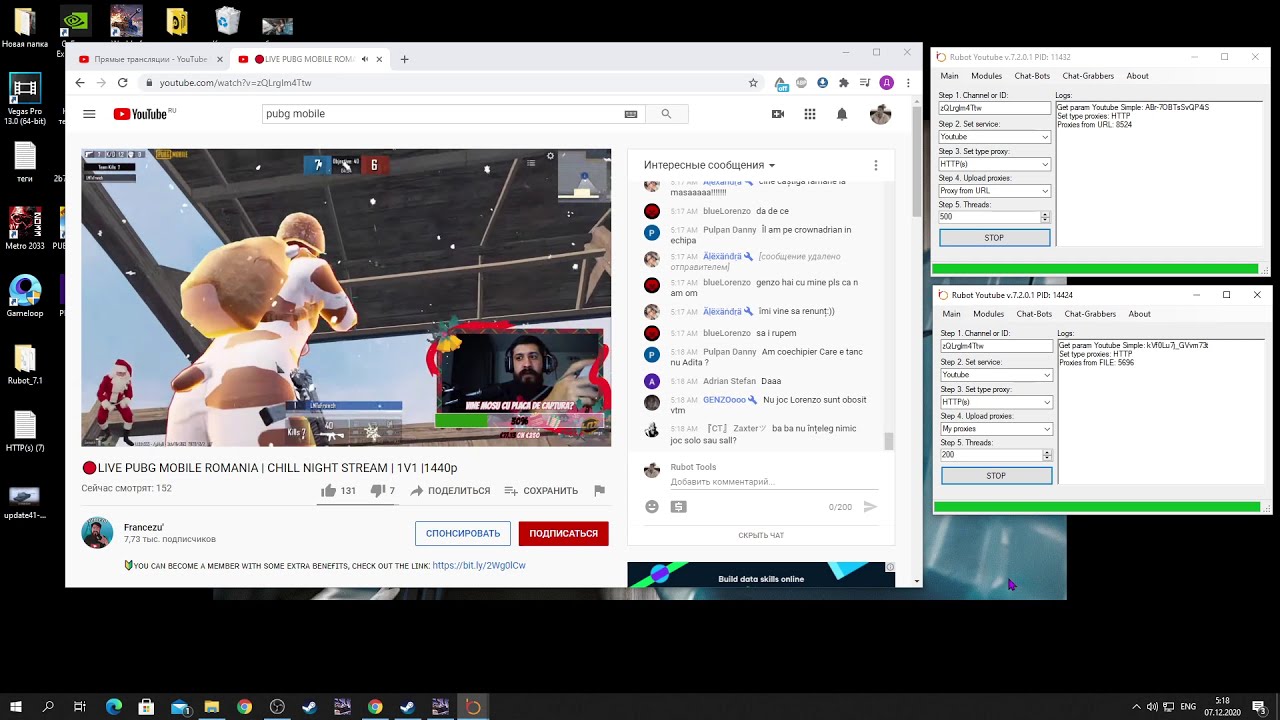Image resolution: width=1280 pixels, height=720 pixels.
Task: Open the system volume control
Action: pyautogui.click(x=1152, y=707)
